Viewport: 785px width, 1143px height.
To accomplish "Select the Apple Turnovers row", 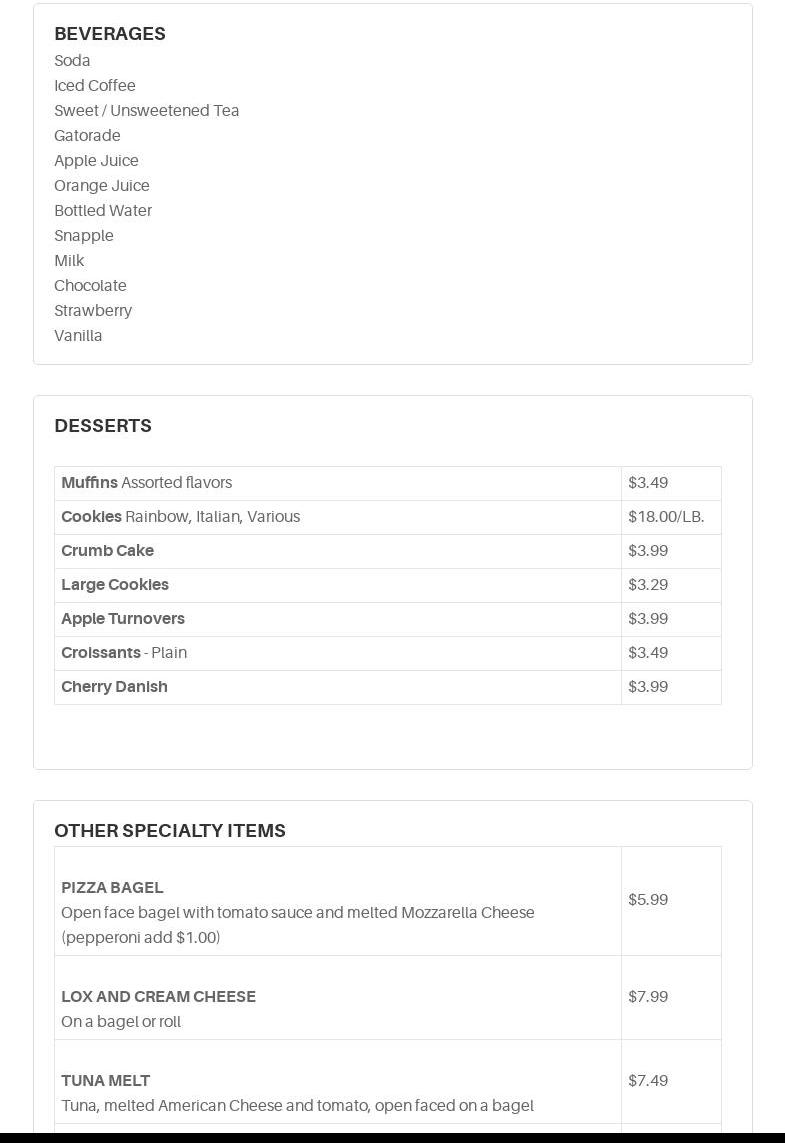I will pos(123,619).
